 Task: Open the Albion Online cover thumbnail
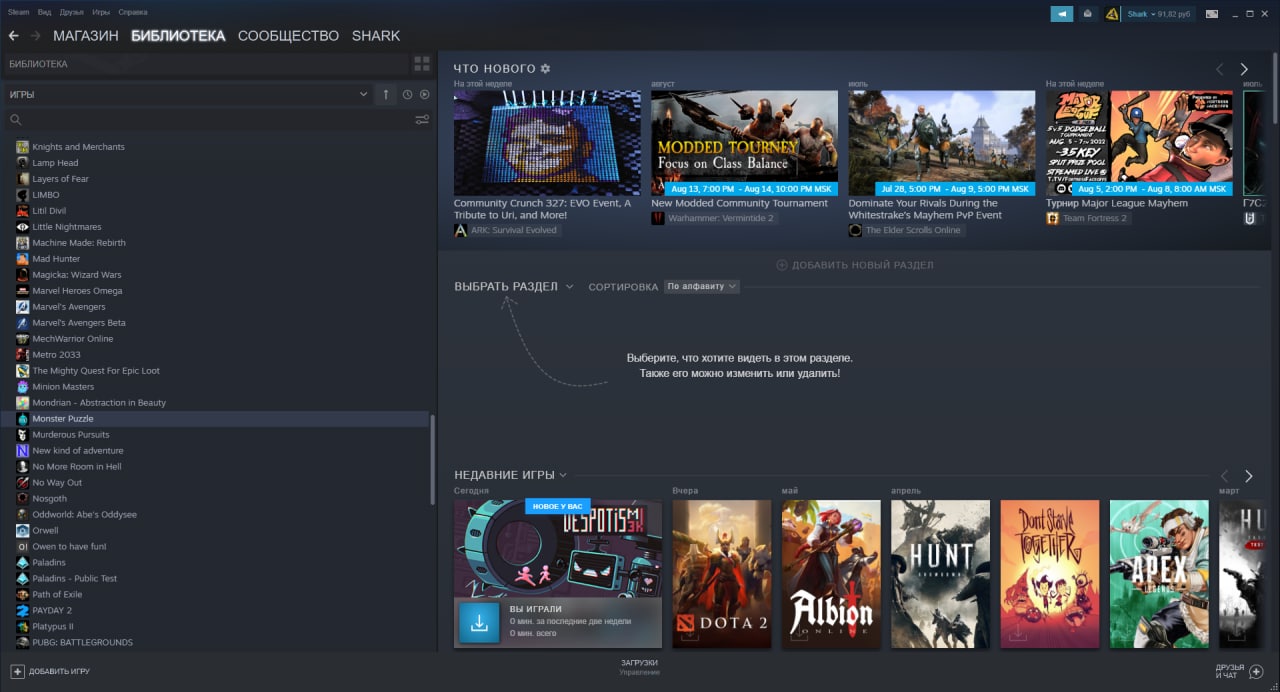(x=831, y=574)
